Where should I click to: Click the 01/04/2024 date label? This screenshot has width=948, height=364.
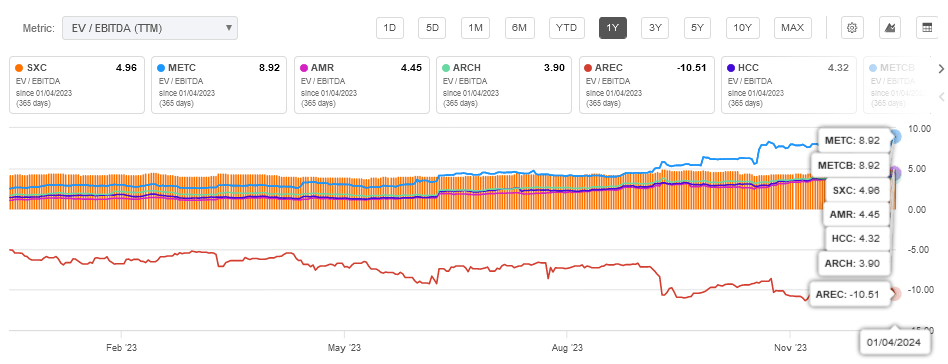894,342
